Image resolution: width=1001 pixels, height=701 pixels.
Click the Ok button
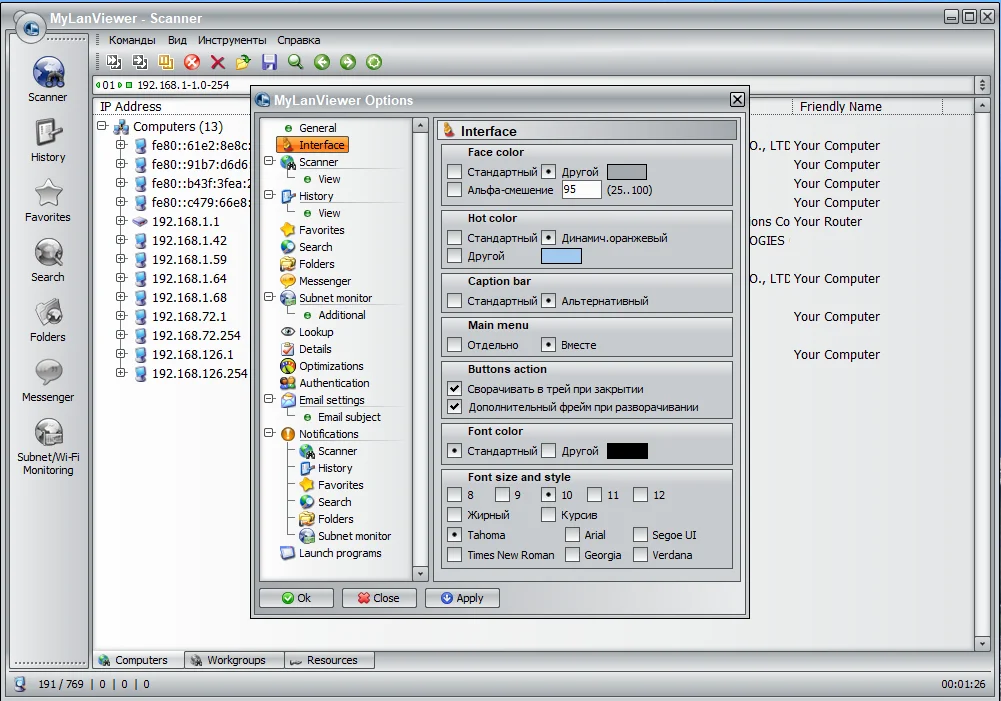[296, 598]
